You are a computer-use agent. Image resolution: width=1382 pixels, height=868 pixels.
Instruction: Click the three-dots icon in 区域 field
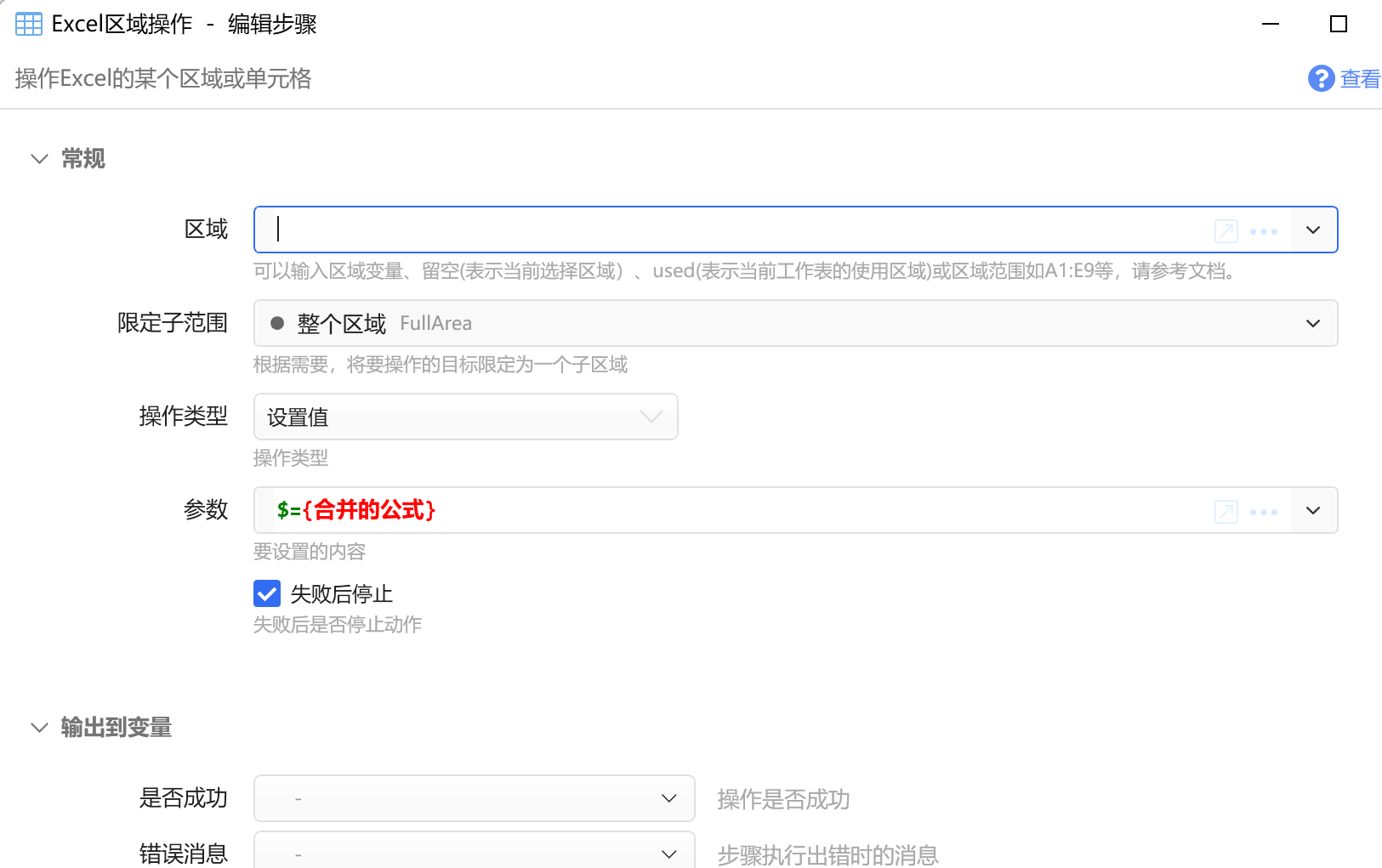pos(1264,231)
